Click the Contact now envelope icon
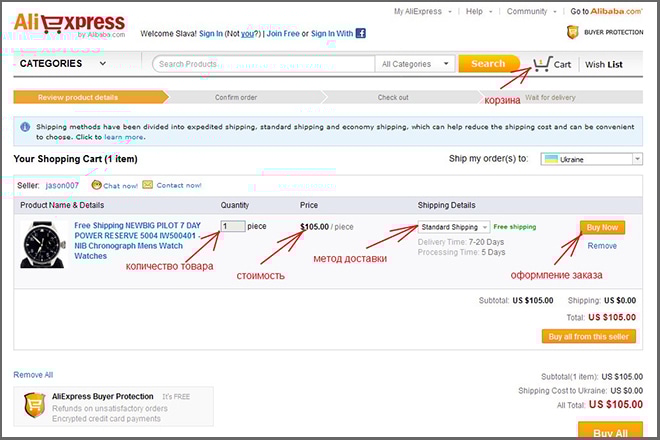 tap(147, 185)
